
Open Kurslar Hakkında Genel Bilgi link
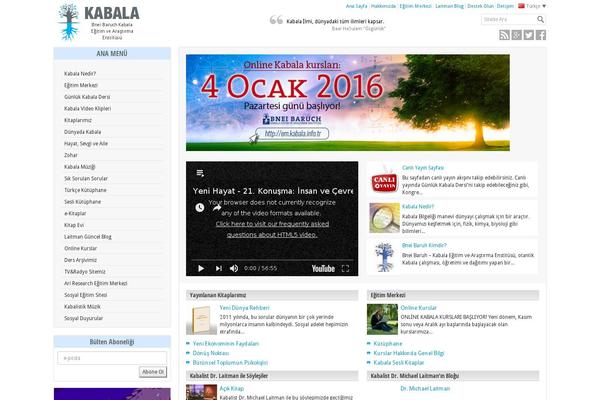click(409, 353)
